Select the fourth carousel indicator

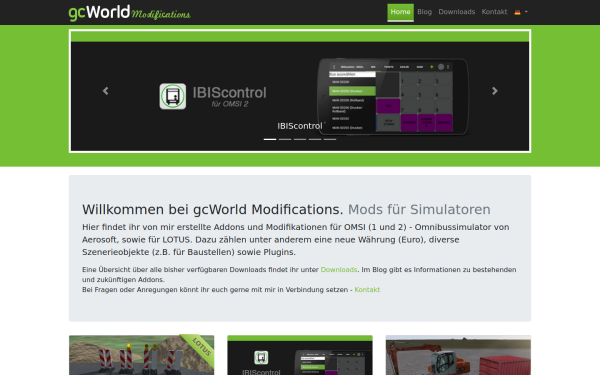tap(315, 139)
